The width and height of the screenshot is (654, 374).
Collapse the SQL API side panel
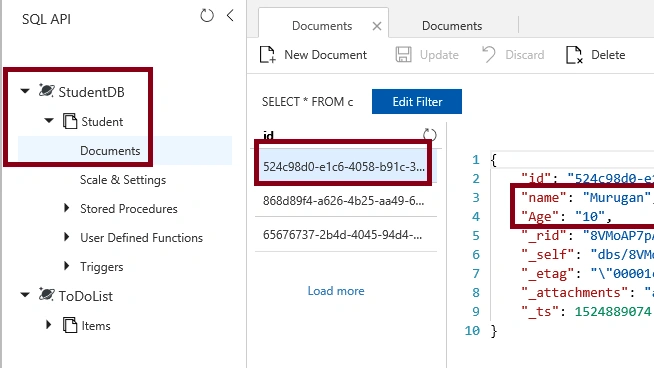230,15
